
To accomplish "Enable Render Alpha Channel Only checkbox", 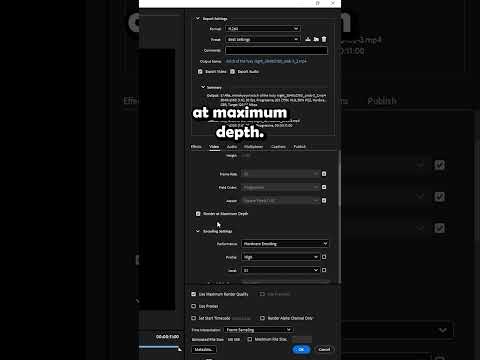I will pos(262,318).
